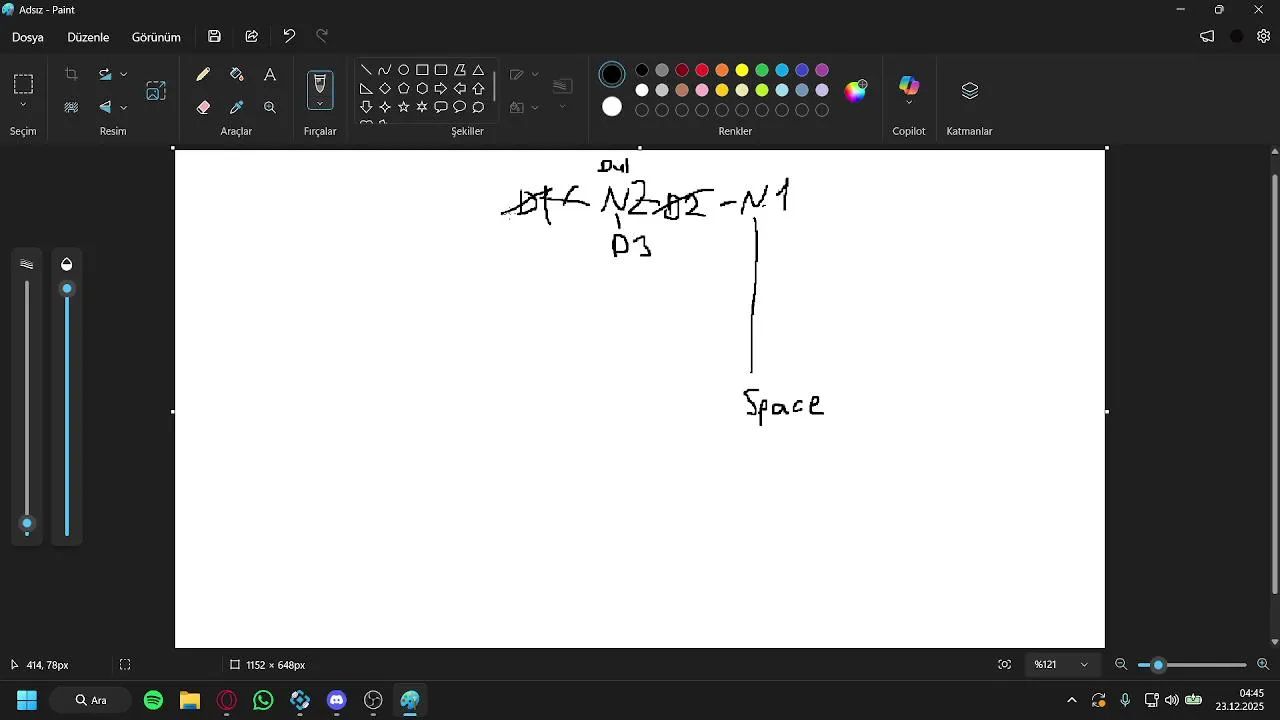Expand the Rotate options chevron
Viewport: 1280px width, 720px height.
124,74
